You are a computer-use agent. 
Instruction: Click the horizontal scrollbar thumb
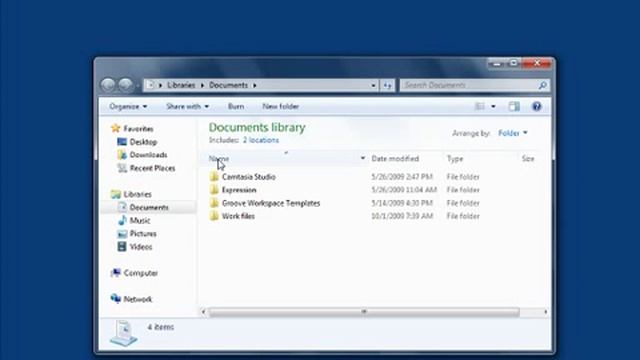[364, 312]
